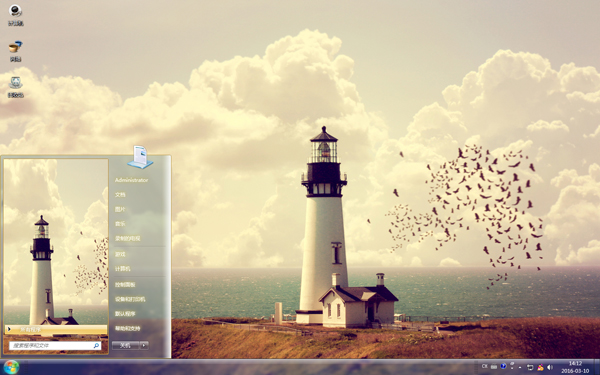The height and width of the screenshot is (375, 600).
Task: Click the user account picture in Start menu
Action: click(x=140, y=157)
